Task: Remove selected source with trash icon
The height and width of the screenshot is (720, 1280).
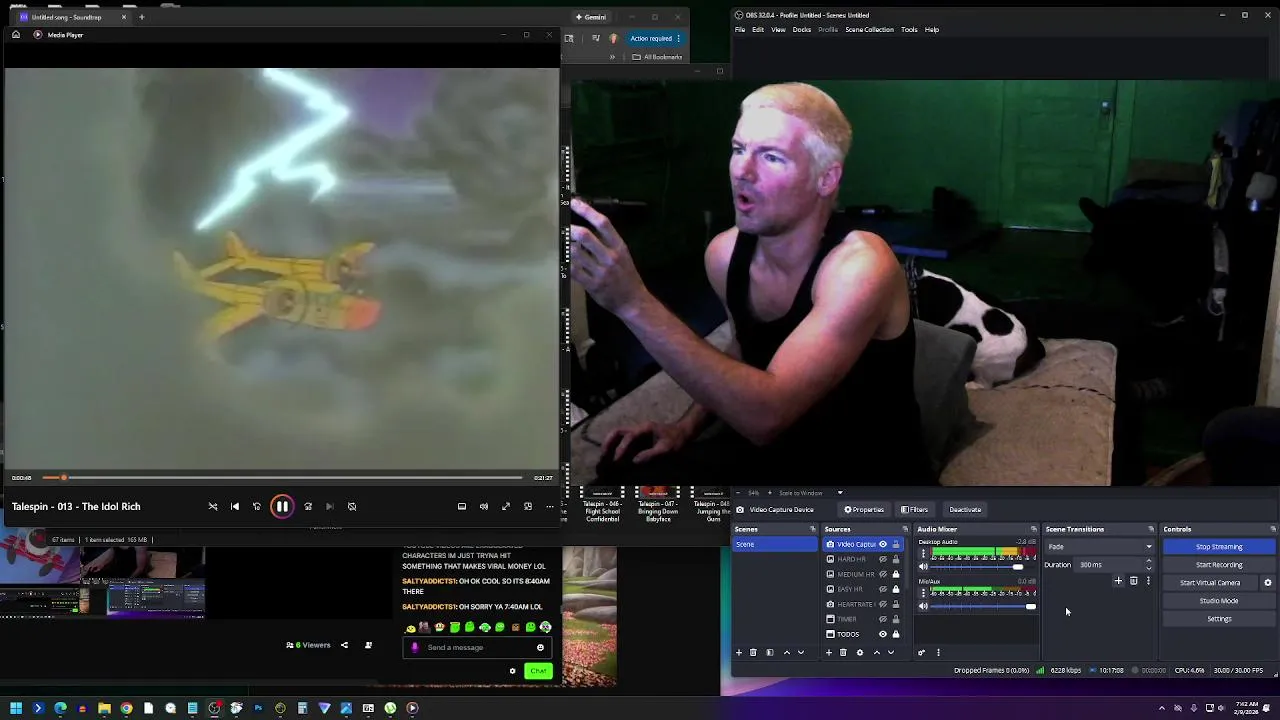Action: tap(843, 653)
